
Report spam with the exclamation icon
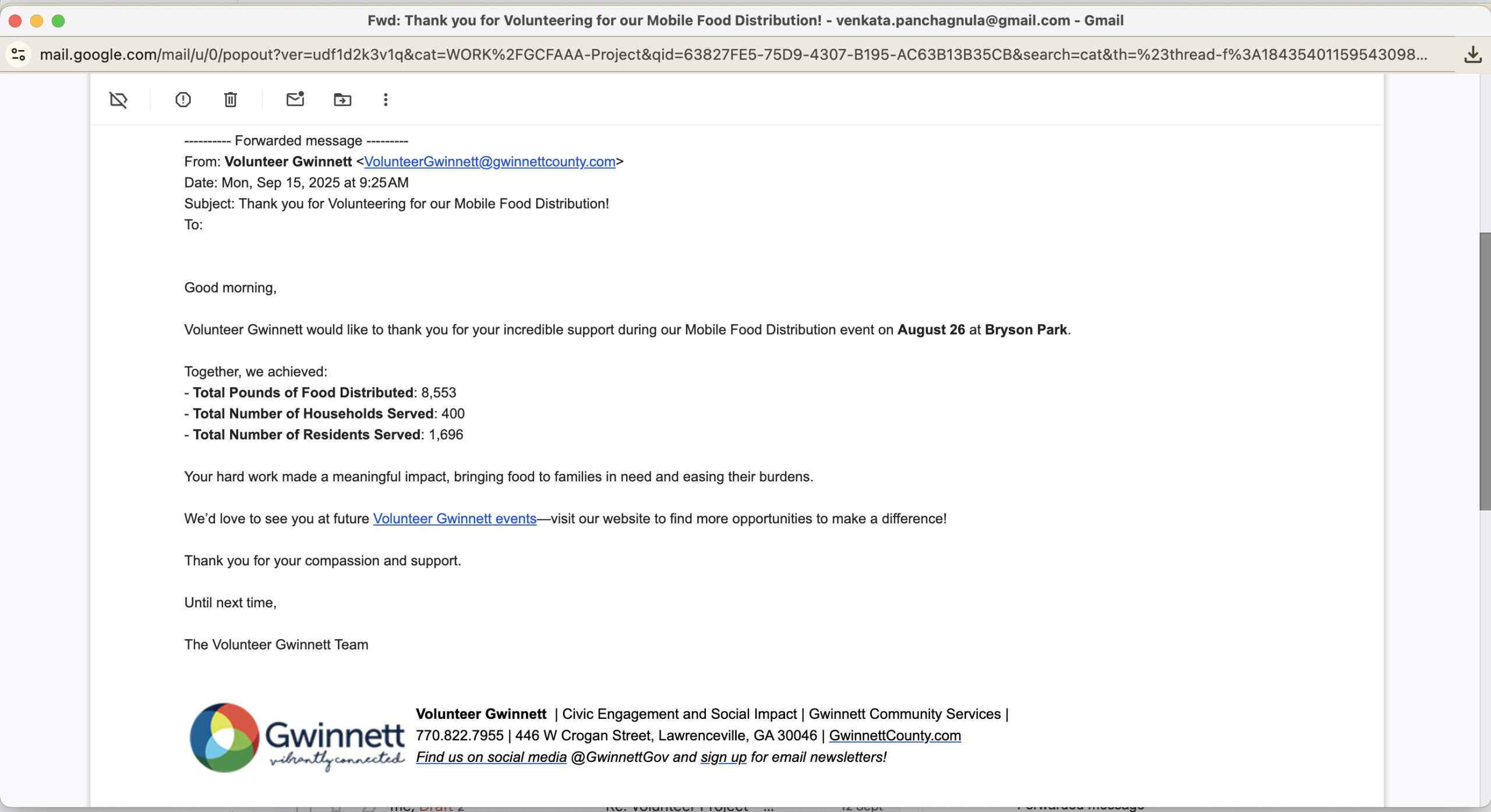[x=183, y=100]
